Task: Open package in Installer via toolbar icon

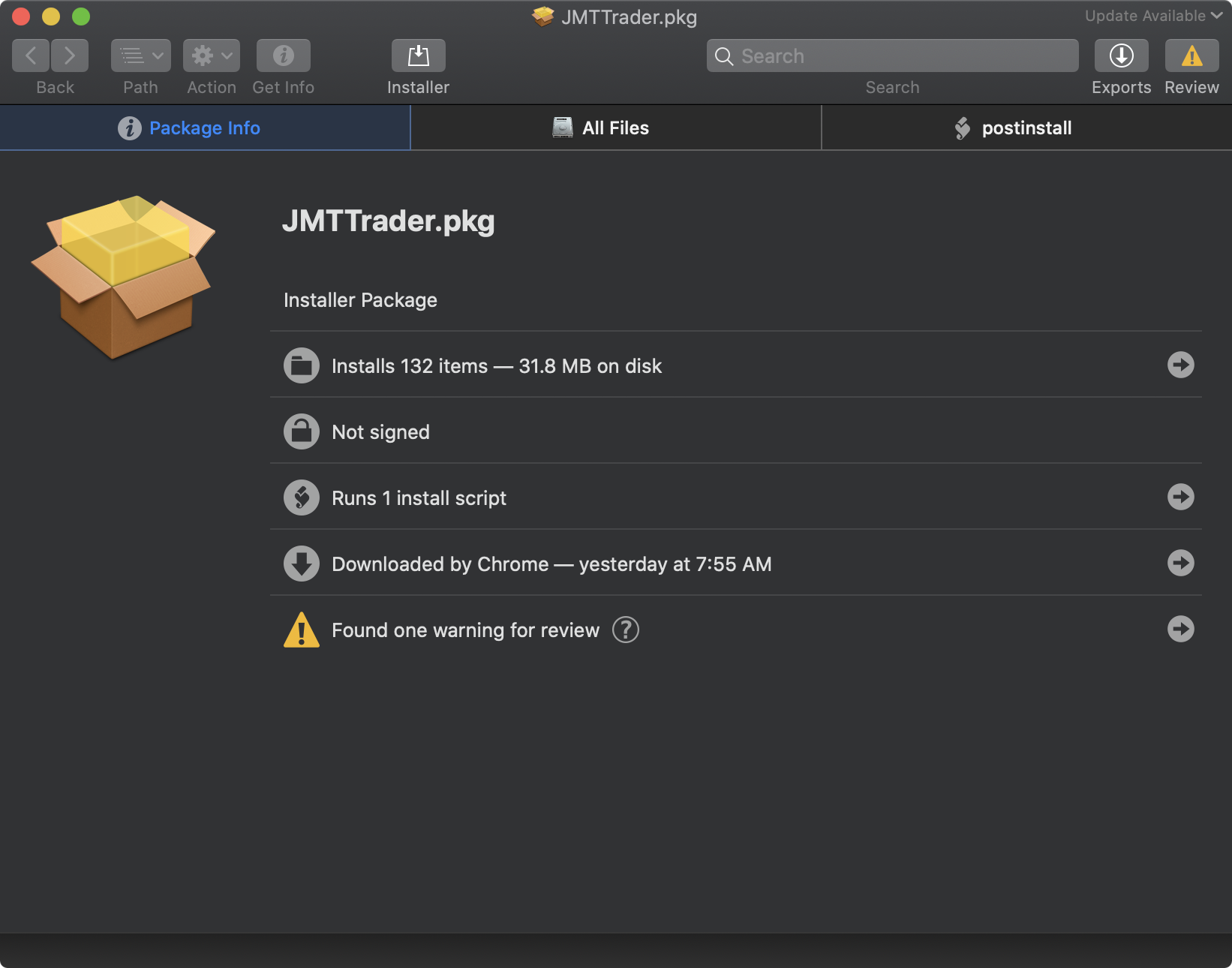Action: click(x=419, y=56)
